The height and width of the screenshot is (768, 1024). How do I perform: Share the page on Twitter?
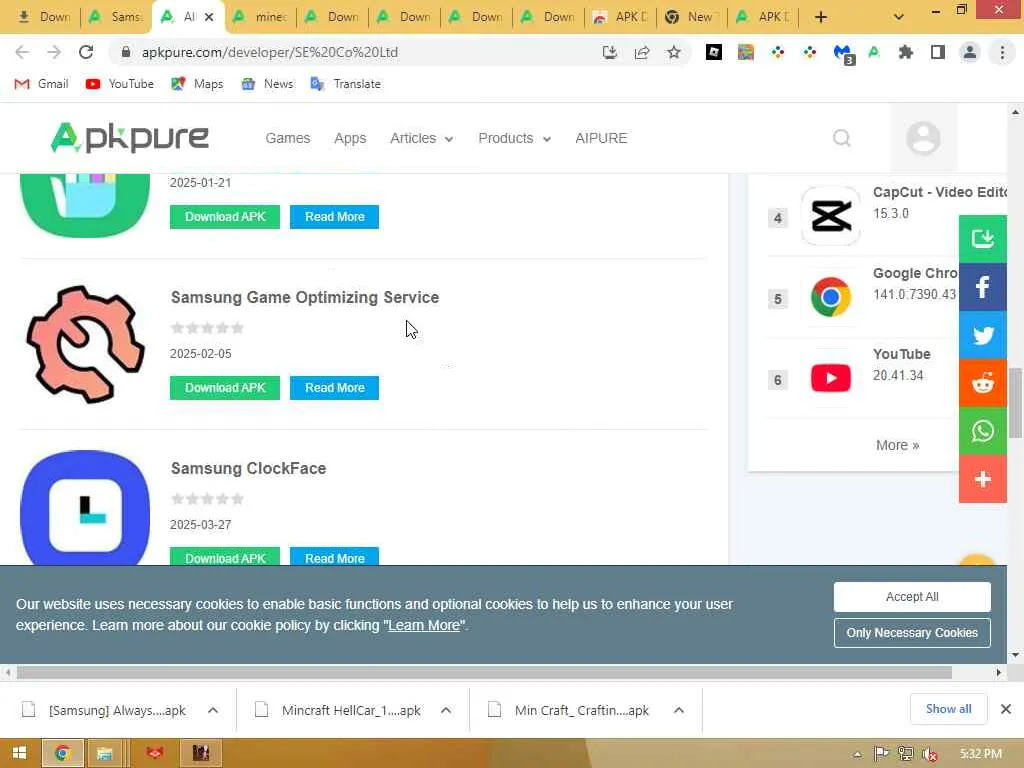click(982, 335)
